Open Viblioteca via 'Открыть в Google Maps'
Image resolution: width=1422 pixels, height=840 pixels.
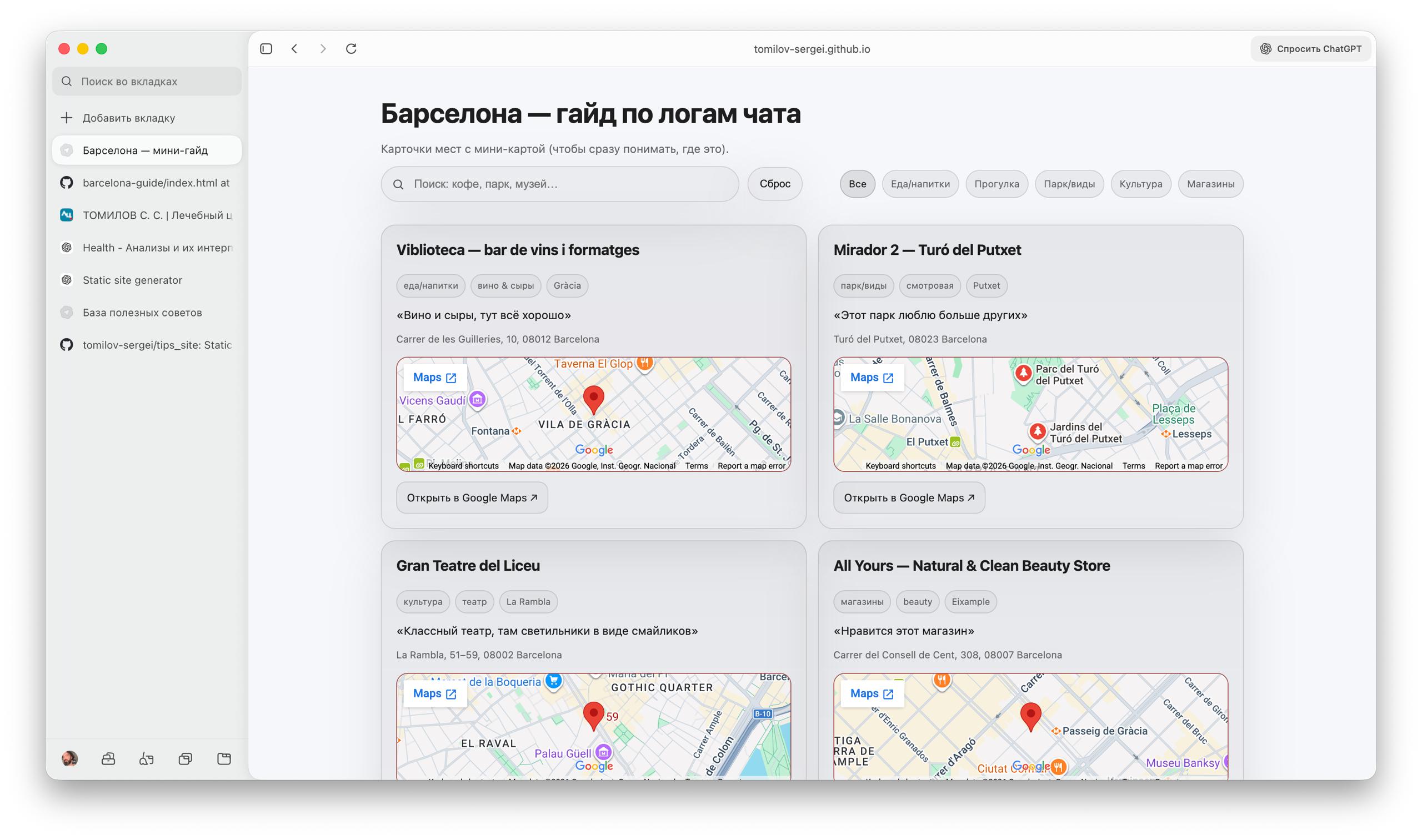pos(472,497)
